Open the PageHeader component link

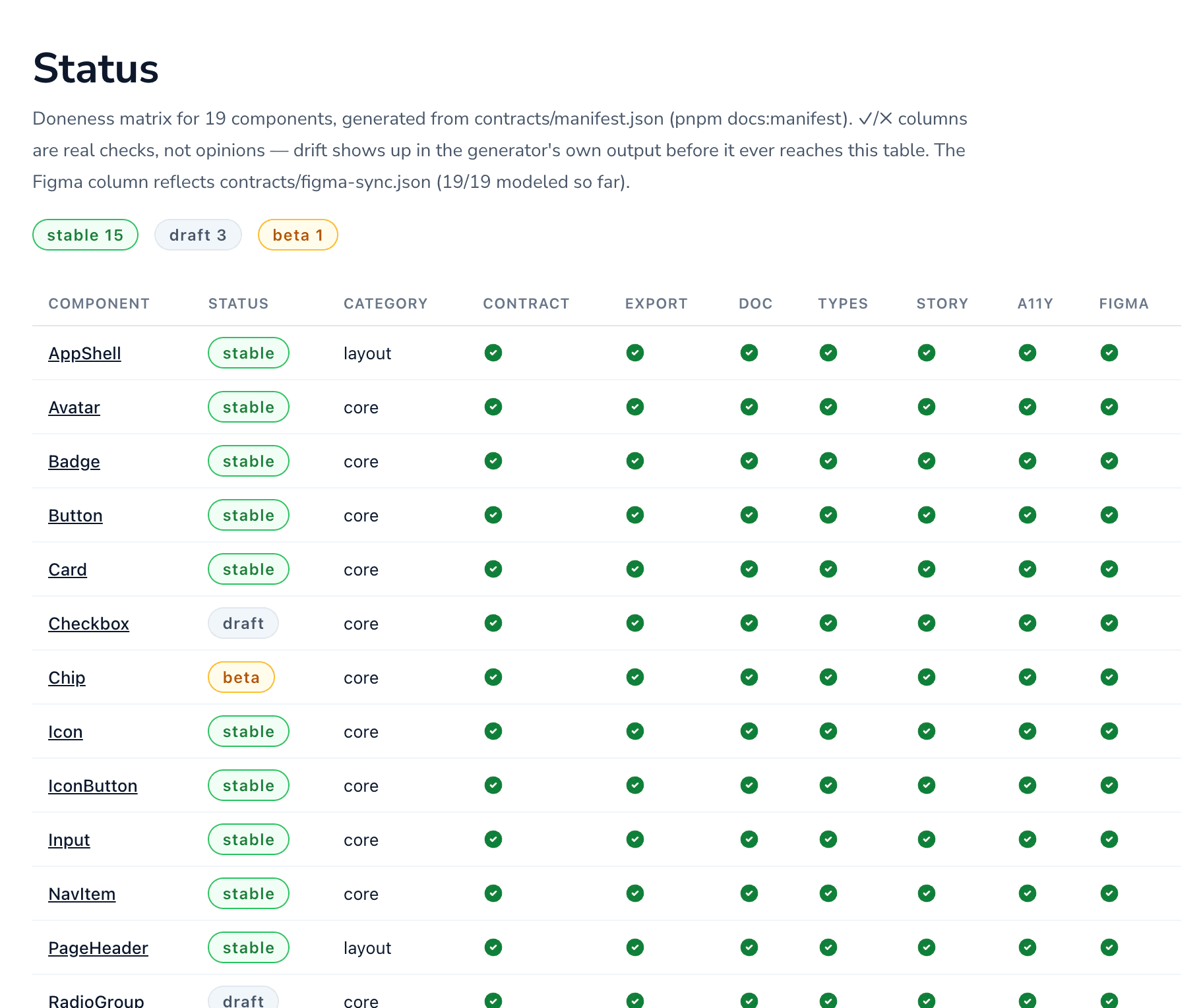click(98, 948)
